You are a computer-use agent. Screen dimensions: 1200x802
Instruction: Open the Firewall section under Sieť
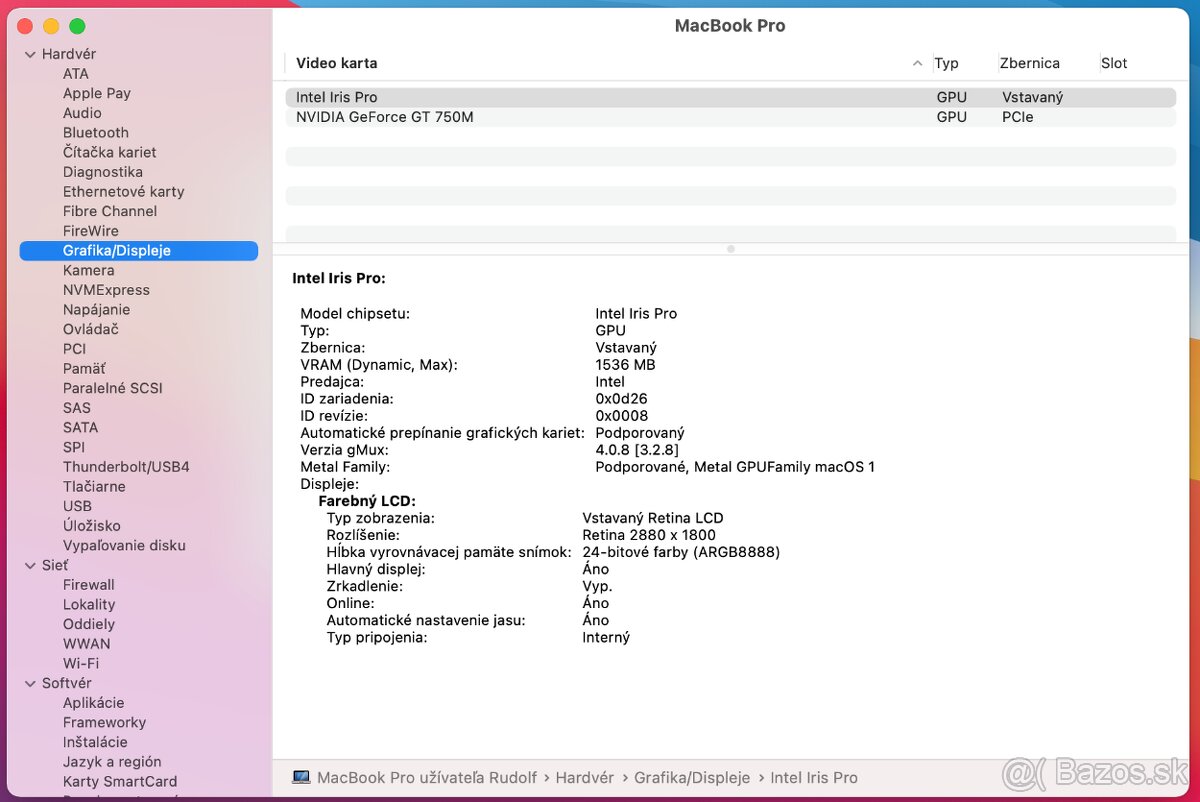(88, 584)
